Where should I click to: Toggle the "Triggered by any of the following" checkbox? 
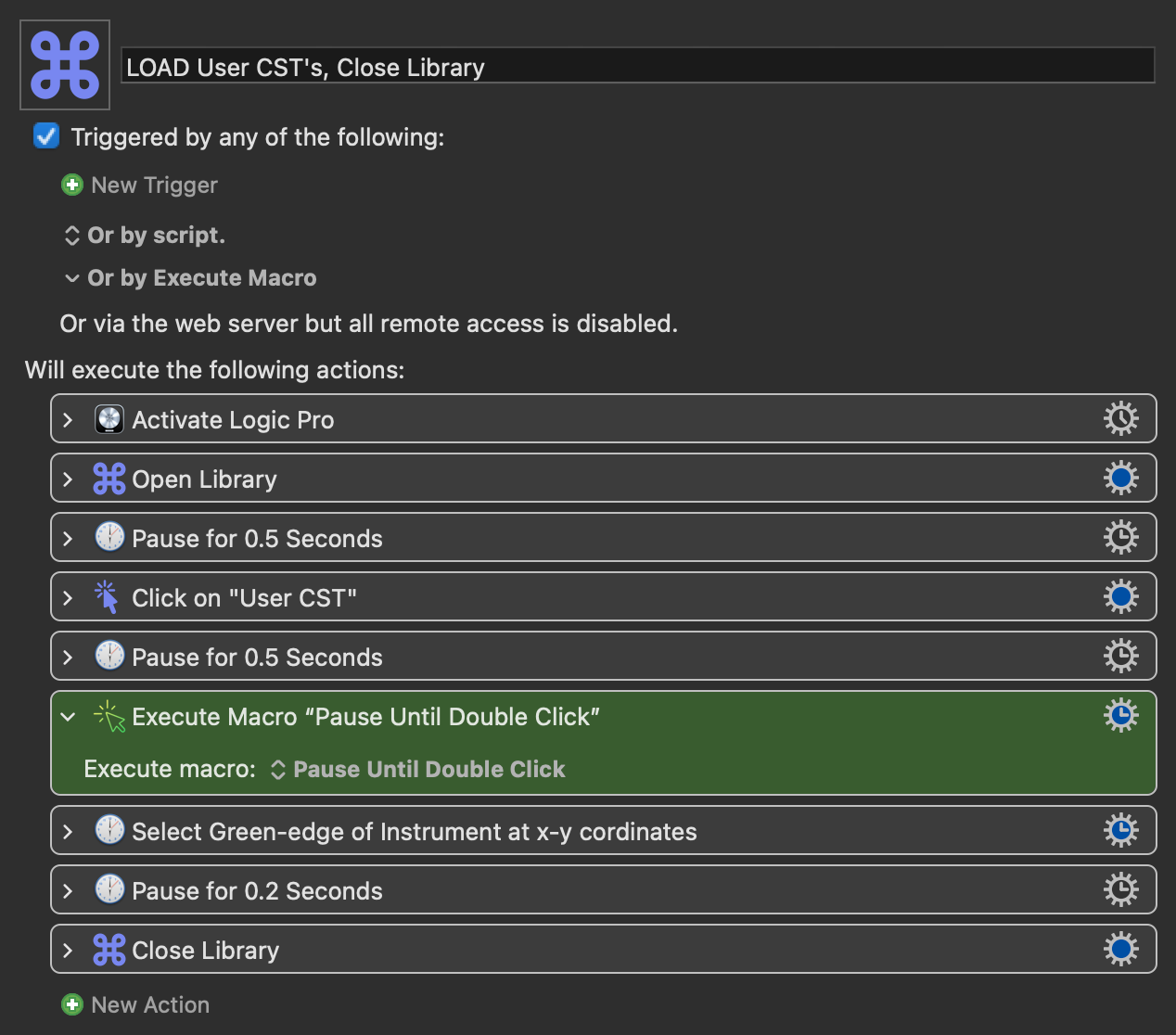[46, 136]
